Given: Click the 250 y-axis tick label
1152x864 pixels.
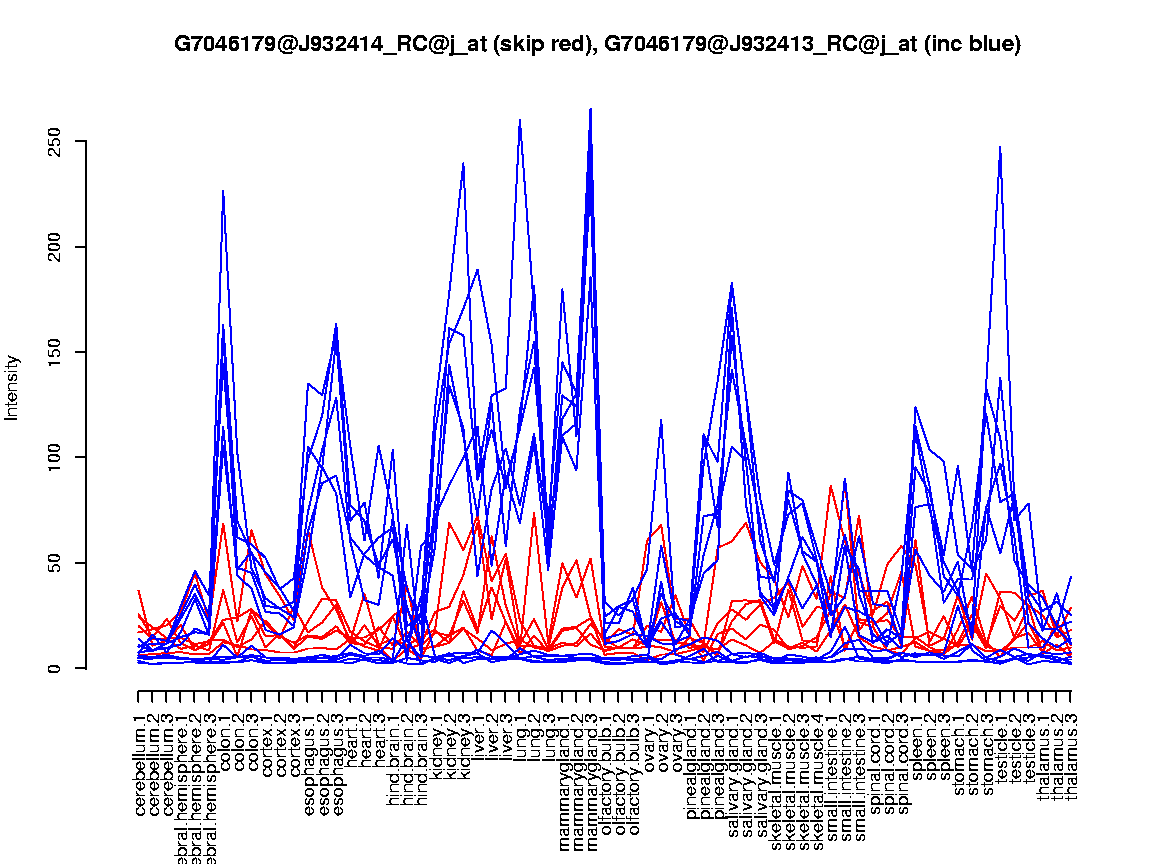Looking at the screenshot, I should pos(58,141).
